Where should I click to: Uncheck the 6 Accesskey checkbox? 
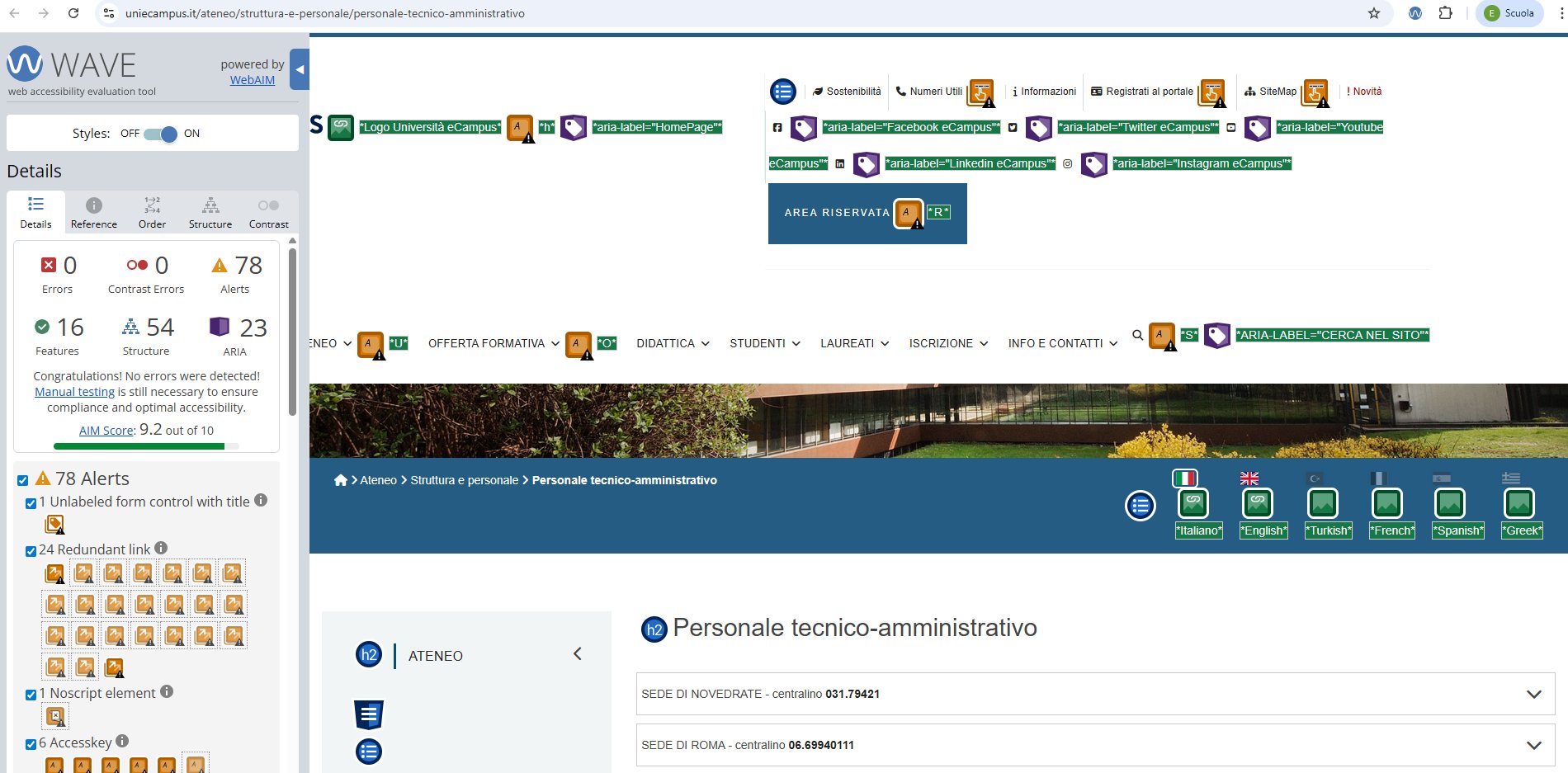[x=31, y=744]
